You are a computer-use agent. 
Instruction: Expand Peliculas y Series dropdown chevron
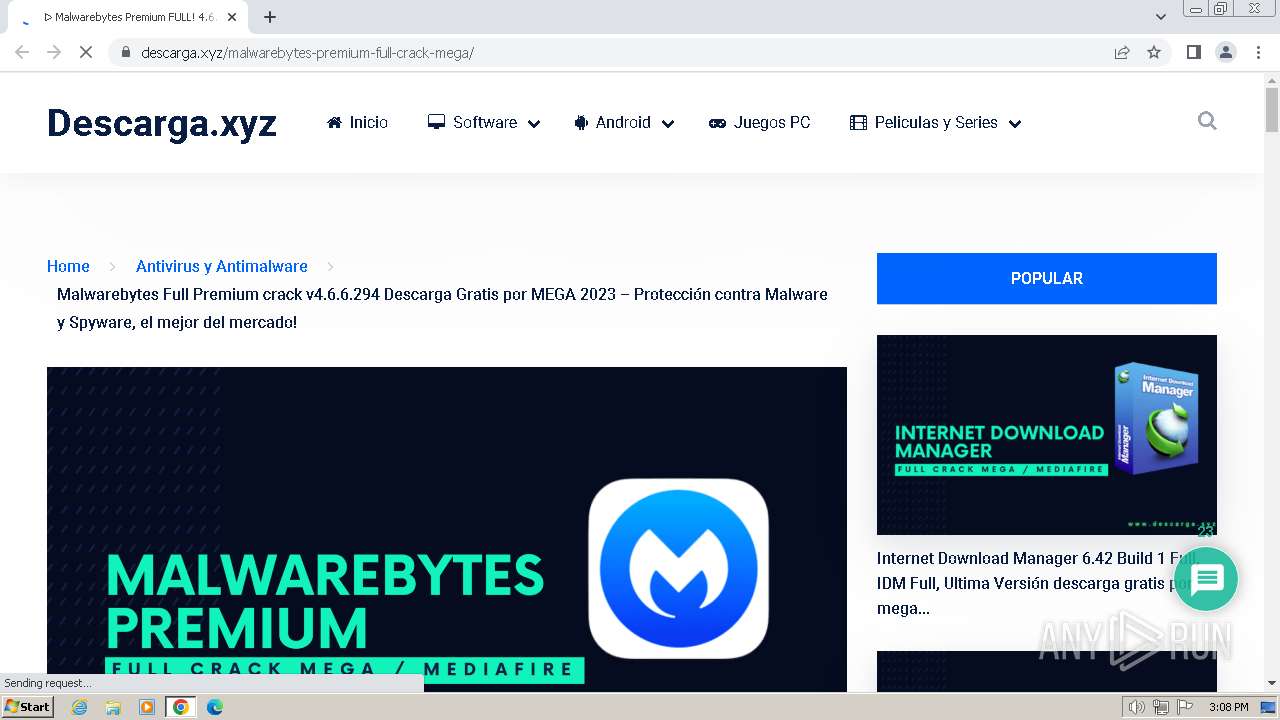pyautogui.click(x=1015, y=123)
